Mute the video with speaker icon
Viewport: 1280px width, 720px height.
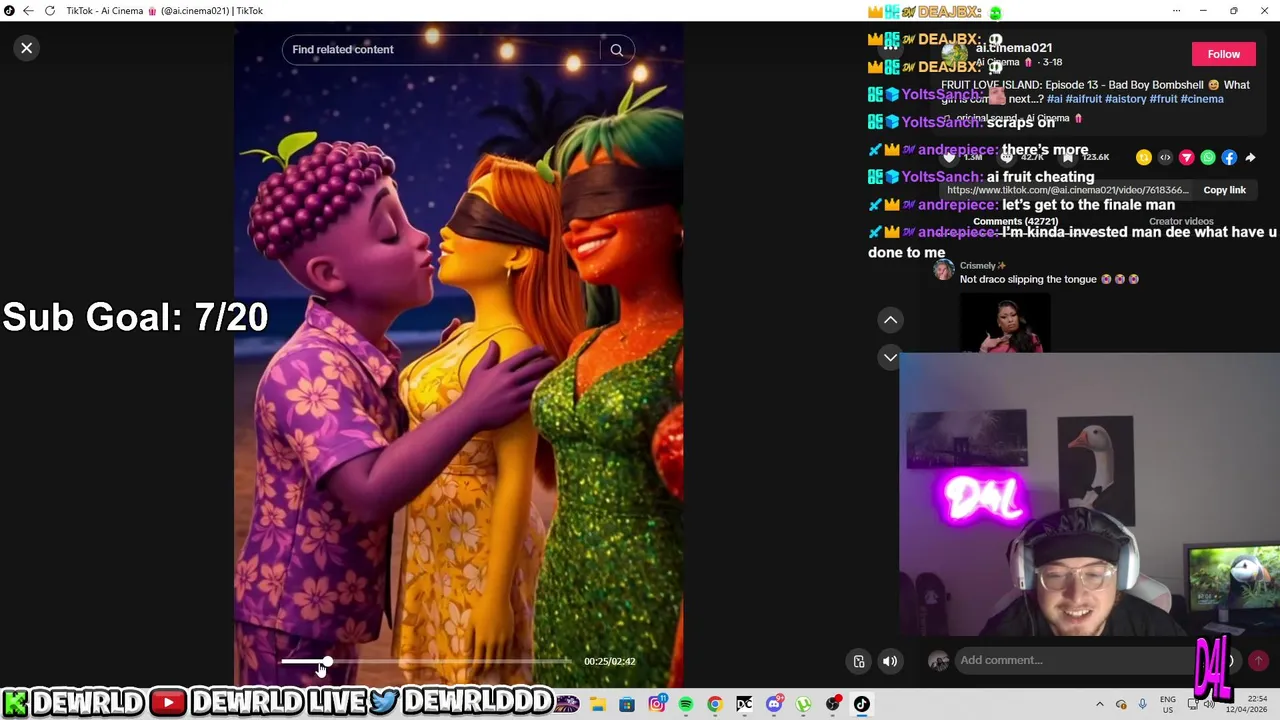pos(890,661)
